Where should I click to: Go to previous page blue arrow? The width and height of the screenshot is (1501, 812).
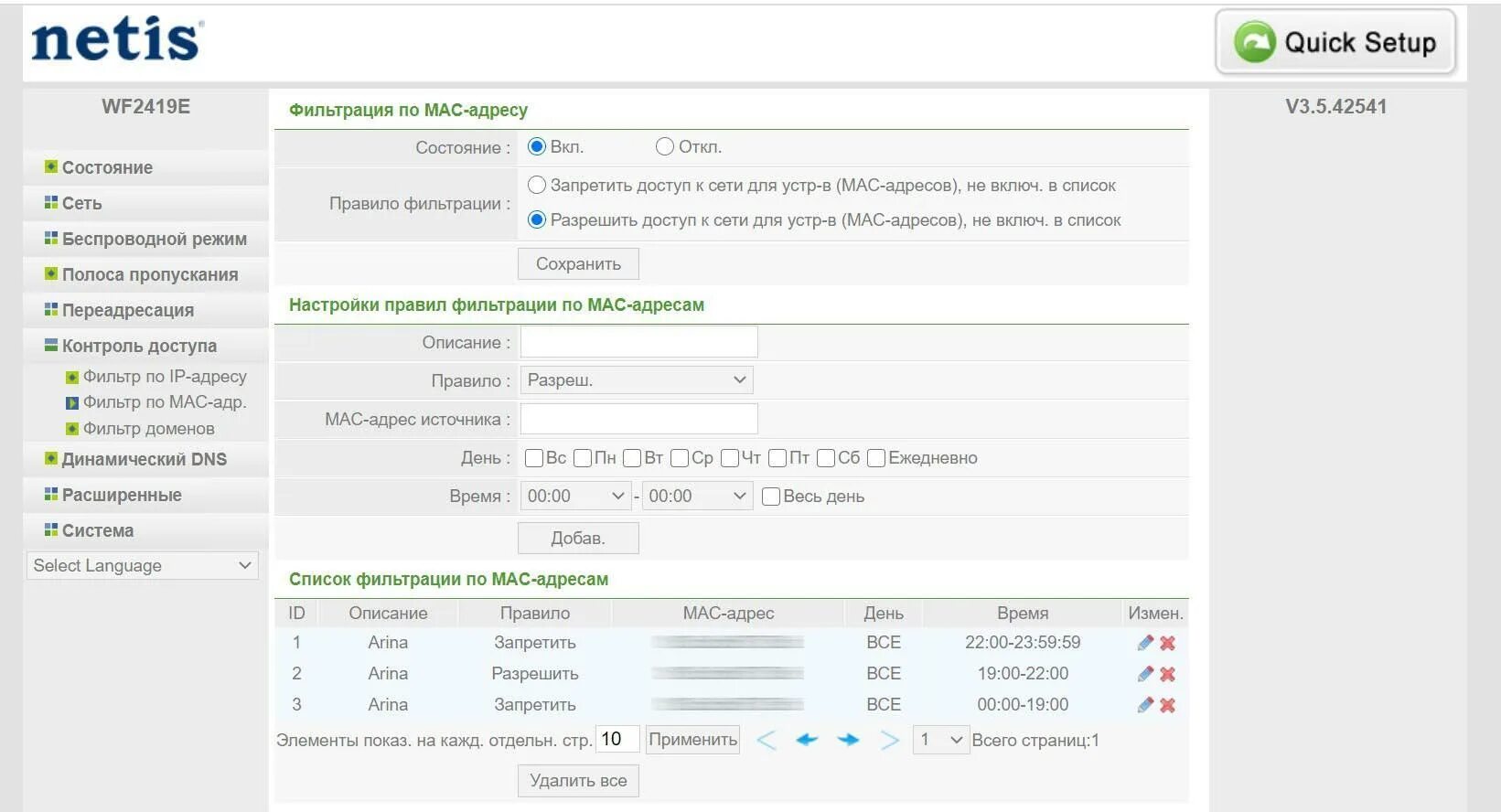807,740
